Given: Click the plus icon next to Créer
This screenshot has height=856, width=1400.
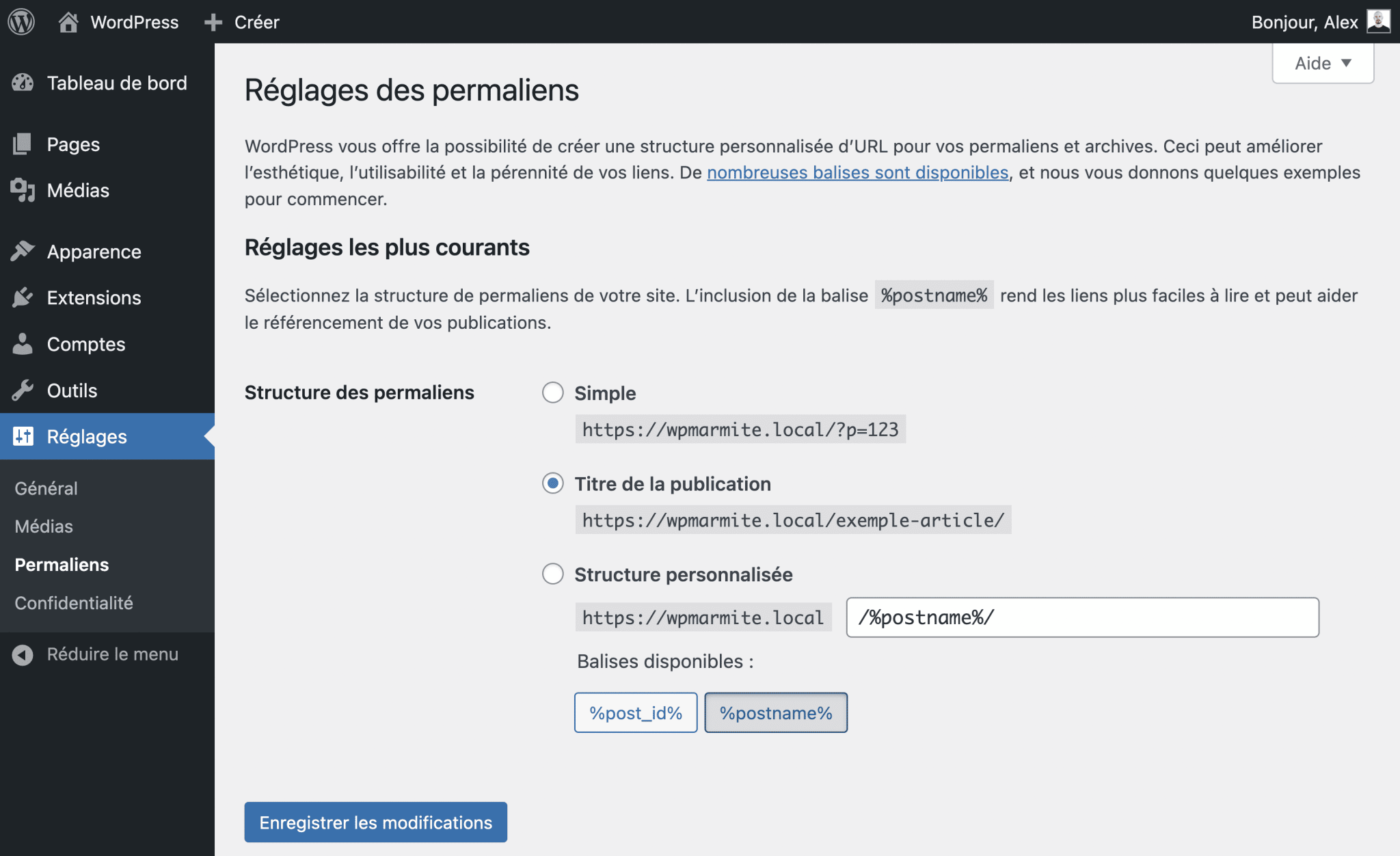Looking at the screenshot, I should pyautogui.click(x=213, y=23).
